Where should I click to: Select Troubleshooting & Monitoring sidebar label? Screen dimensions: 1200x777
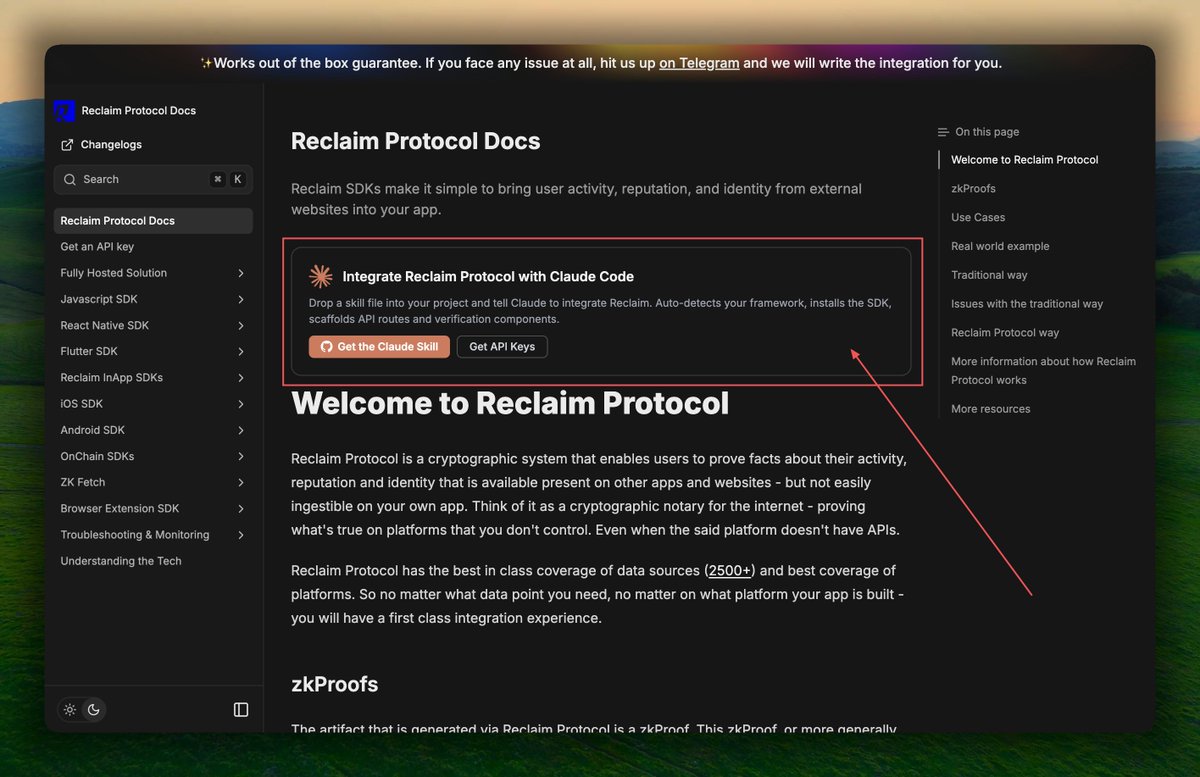pos(135,535)
